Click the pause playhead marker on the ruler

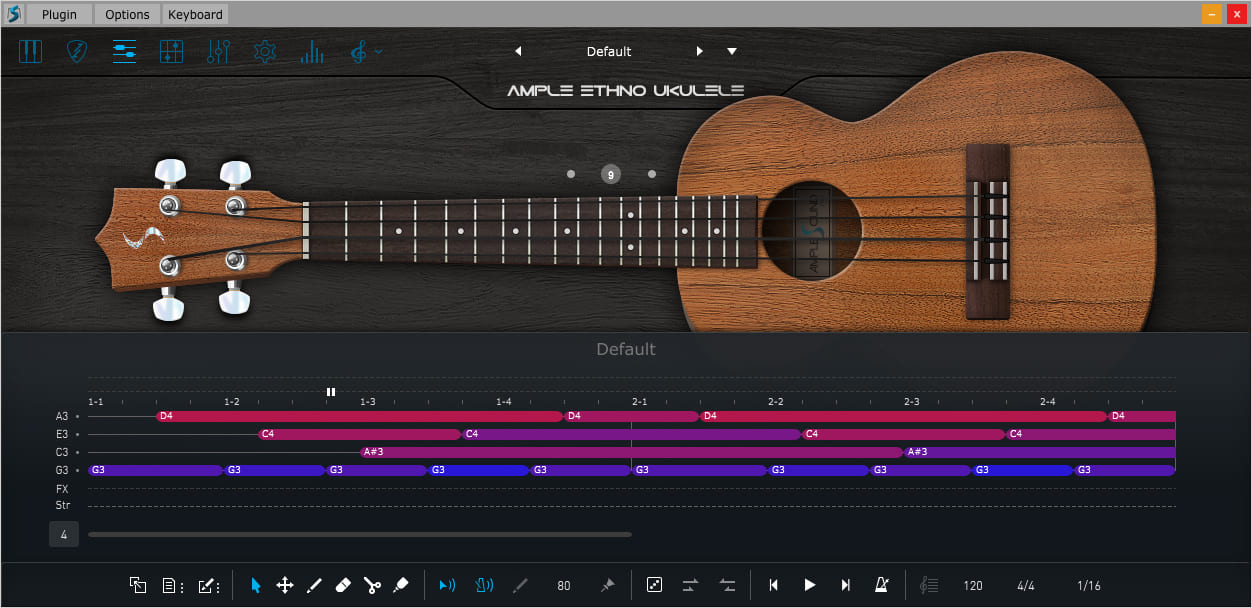tap(331, 392)
